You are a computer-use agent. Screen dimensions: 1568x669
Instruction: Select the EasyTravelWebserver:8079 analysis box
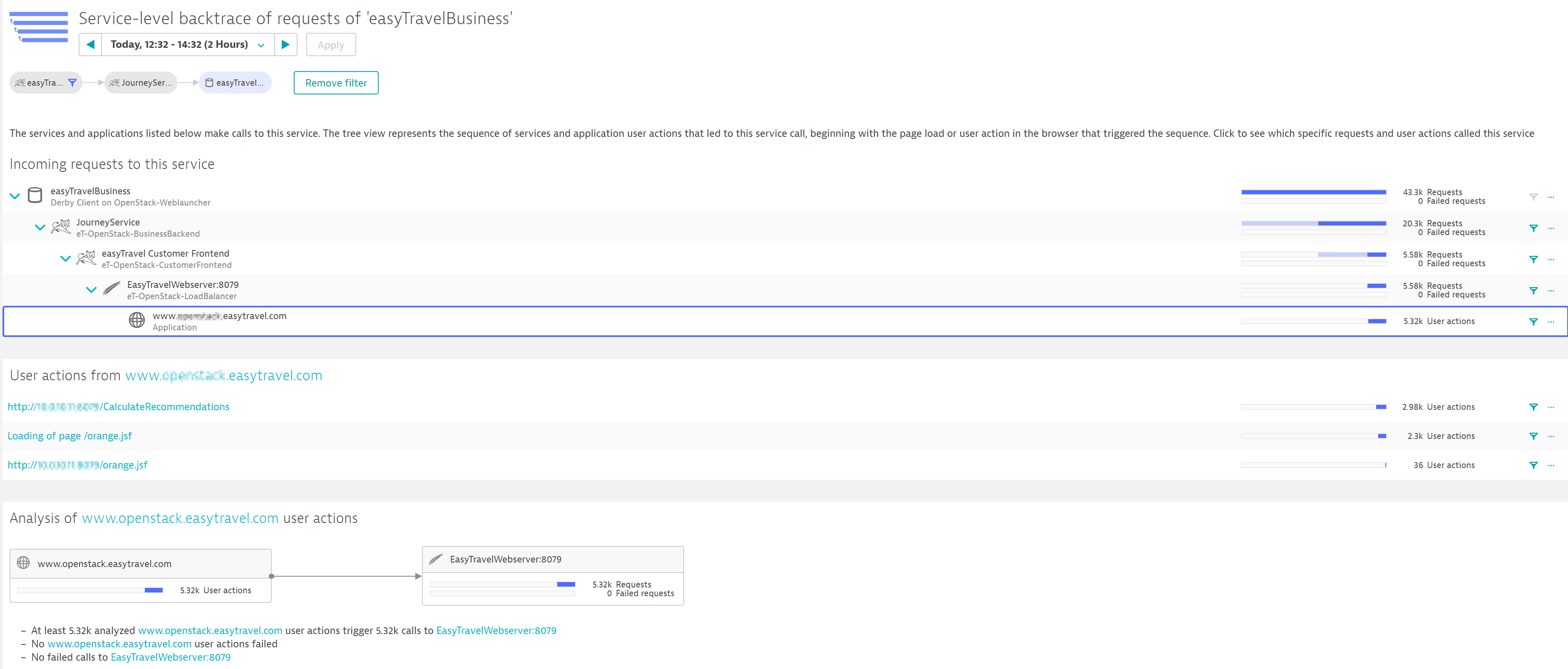pos(553,575)
